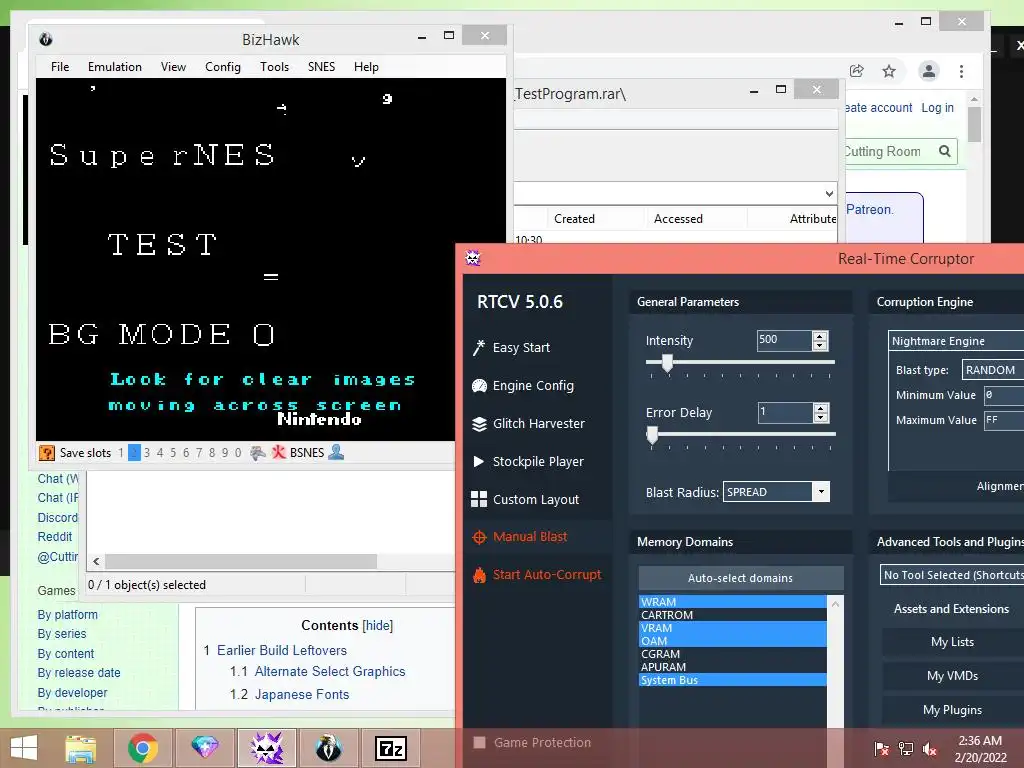This screenshot has width=1024, height=768.
Task: Click the gamepad icon in BizHawk status bar
Action: click(x=258, y=453)
